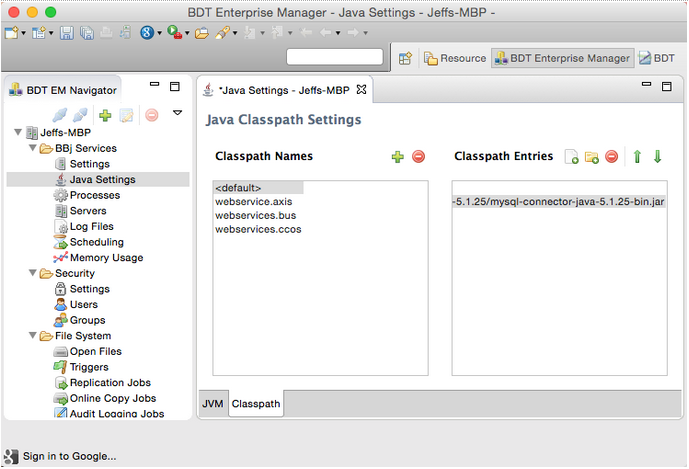Add a new classpath name

(398, 156)
